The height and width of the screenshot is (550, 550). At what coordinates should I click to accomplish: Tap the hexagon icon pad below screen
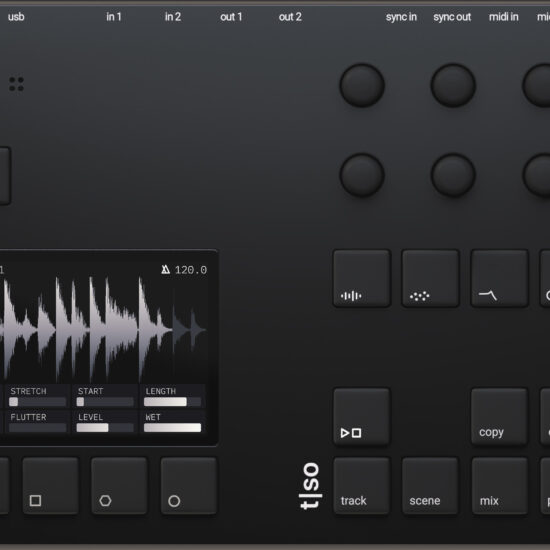[119, 485]
